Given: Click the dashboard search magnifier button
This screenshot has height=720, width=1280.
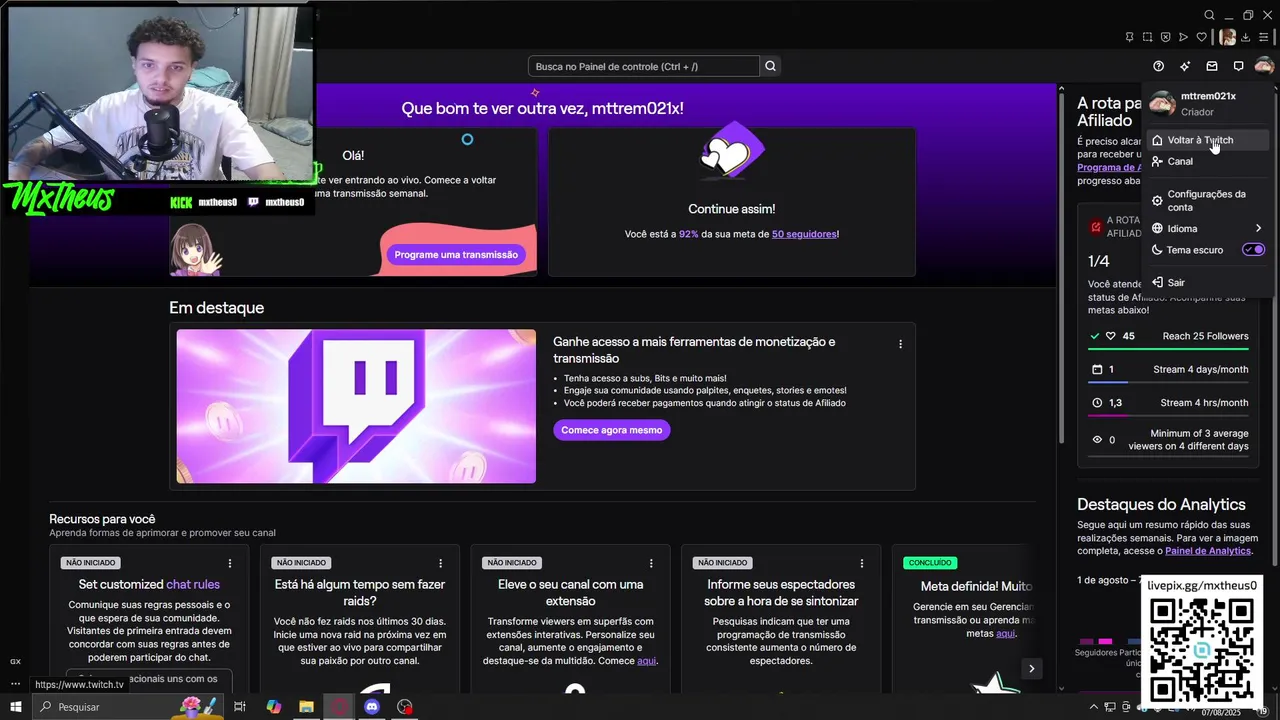Looking at the screenshot, I should tap(770, 66).
